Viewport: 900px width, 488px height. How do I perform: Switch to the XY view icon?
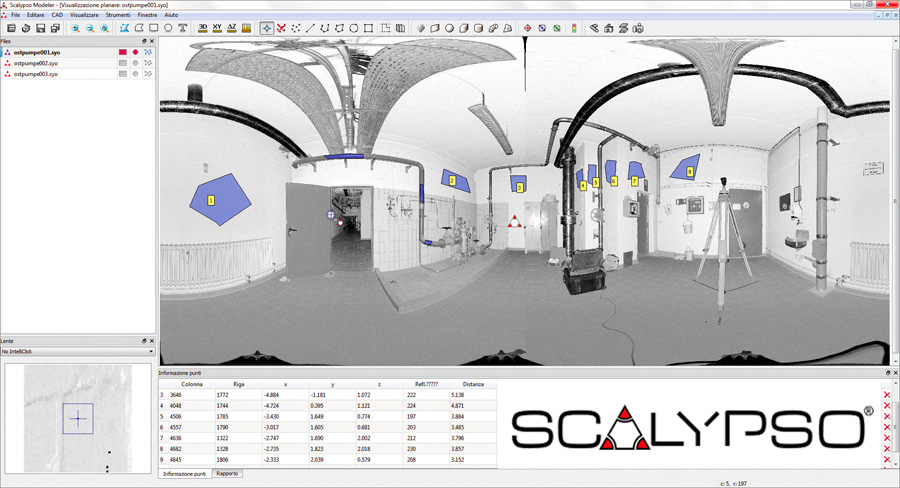tap(217, 28)
